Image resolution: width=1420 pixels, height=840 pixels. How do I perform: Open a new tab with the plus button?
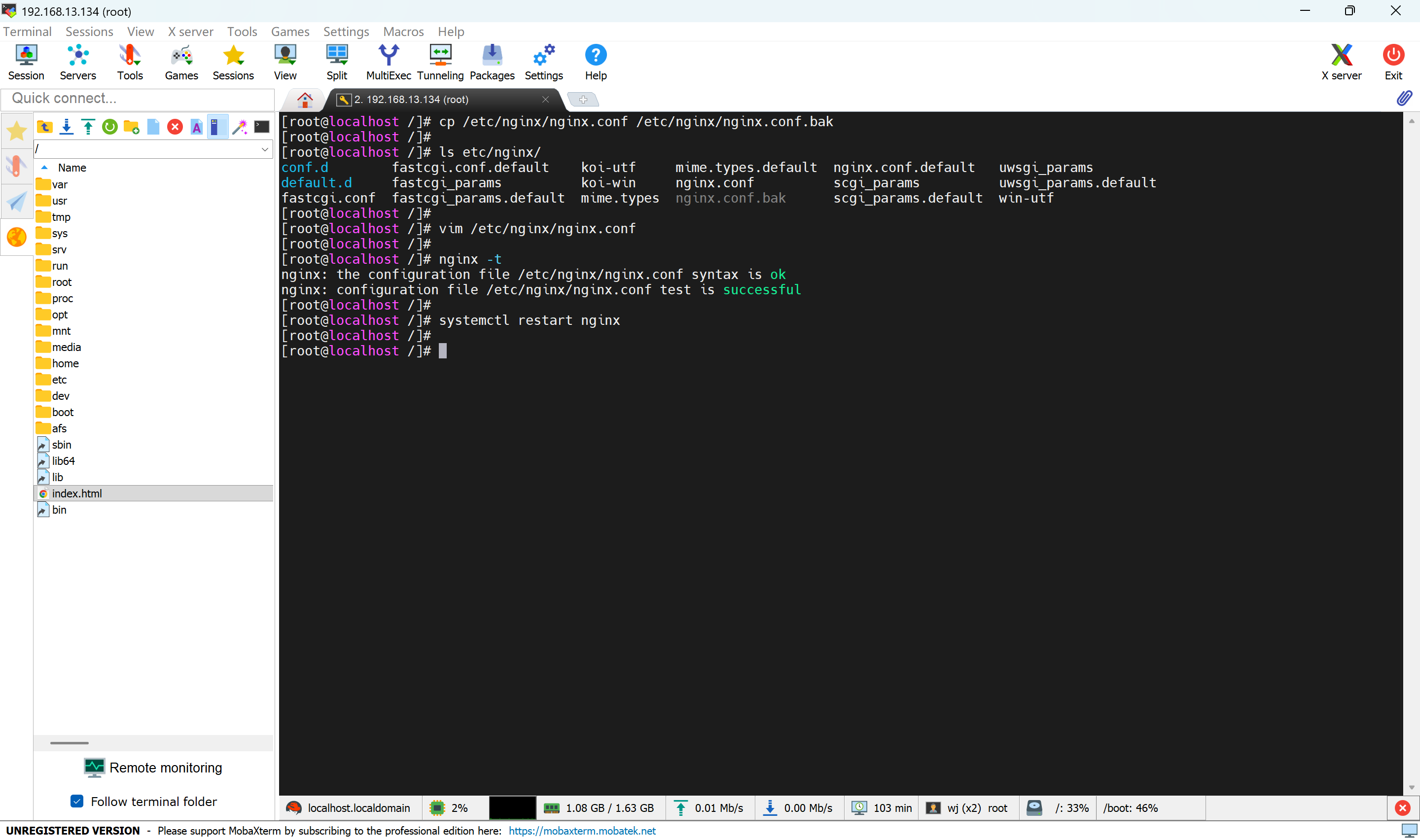click(583, 100)
